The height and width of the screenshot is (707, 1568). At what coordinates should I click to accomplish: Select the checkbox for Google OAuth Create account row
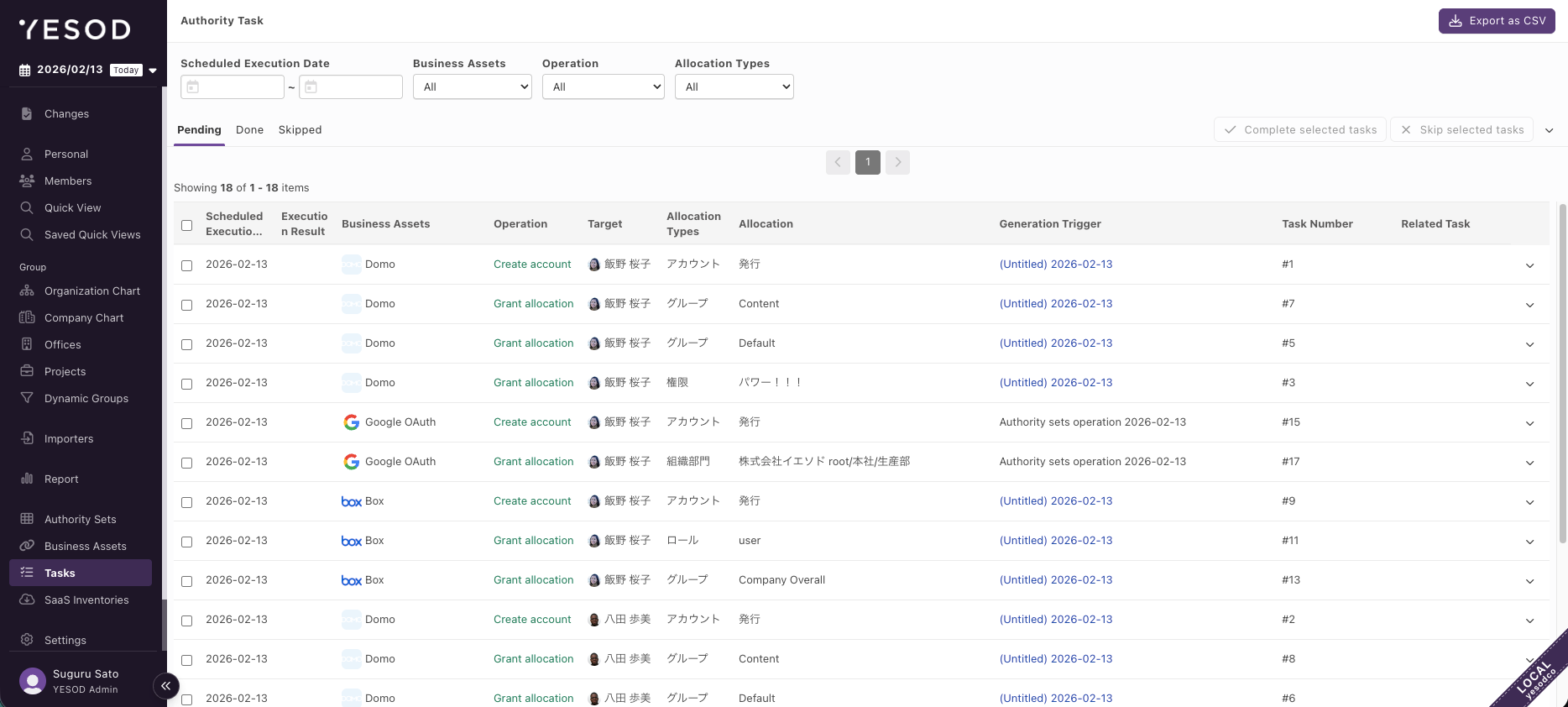point(187,423)
